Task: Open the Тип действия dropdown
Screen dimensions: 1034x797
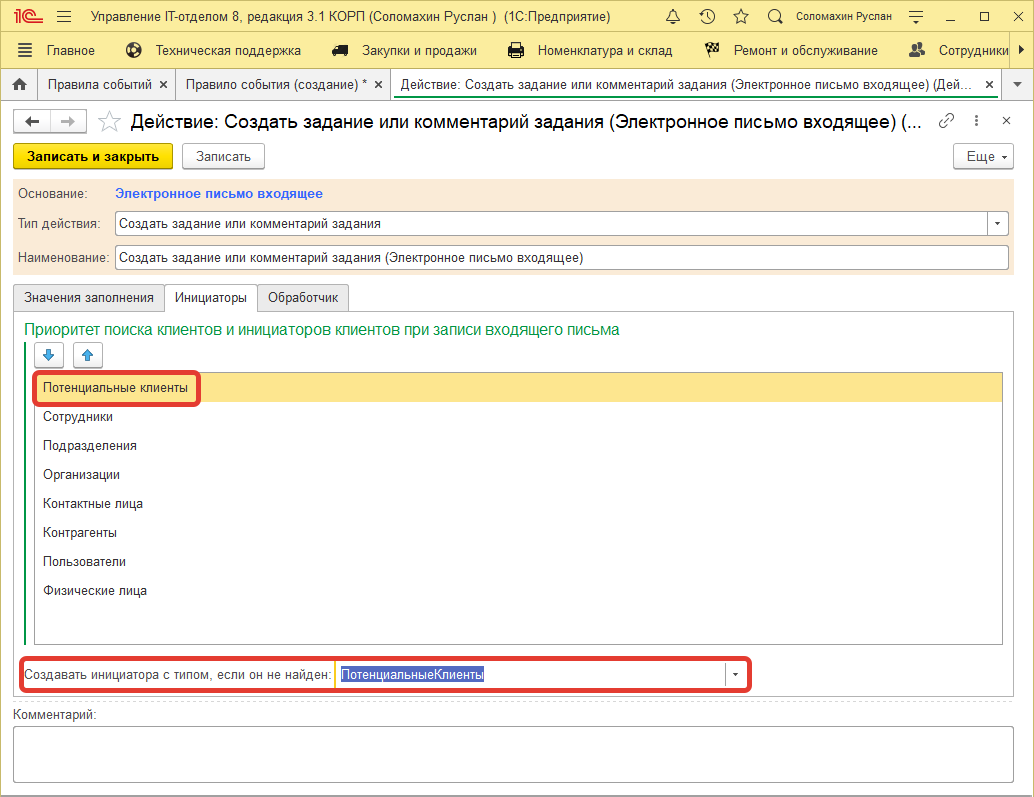Action: click(997, 223)
